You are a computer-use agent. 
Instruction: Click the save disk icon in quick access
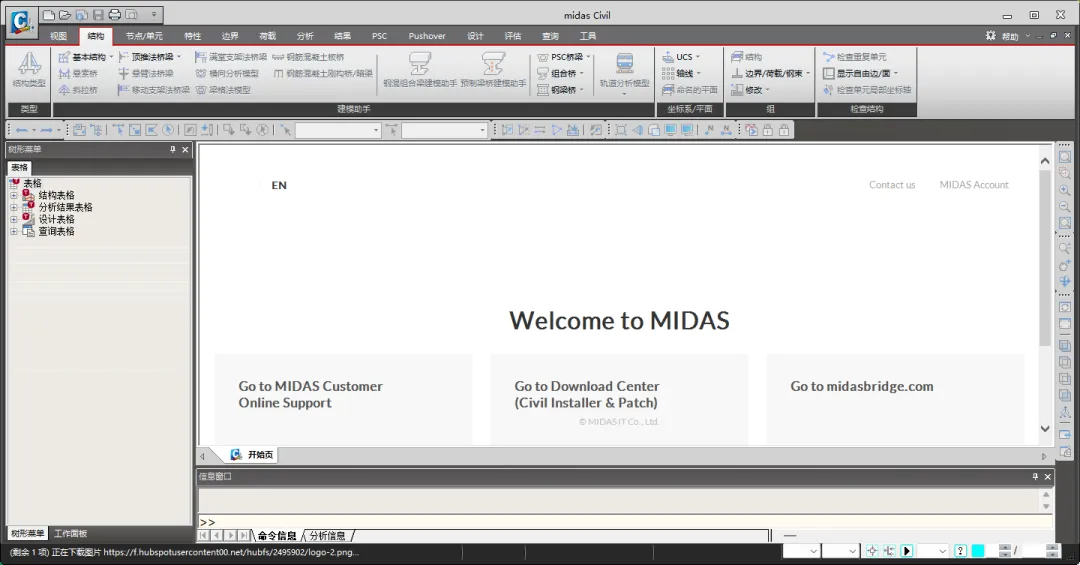(x=98, y=14)
